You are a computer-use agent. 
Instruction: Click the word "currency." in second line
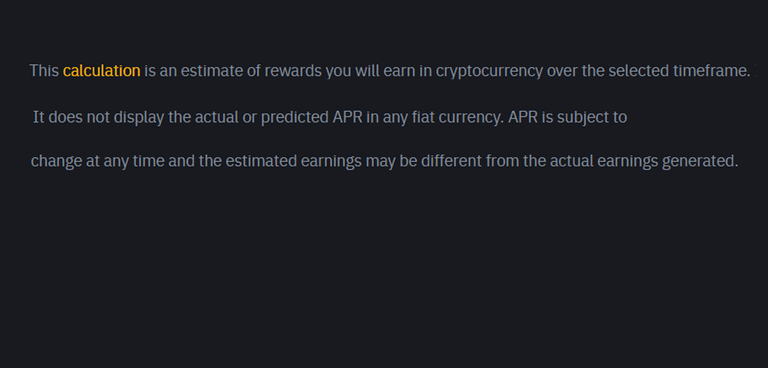click(469, 118)
